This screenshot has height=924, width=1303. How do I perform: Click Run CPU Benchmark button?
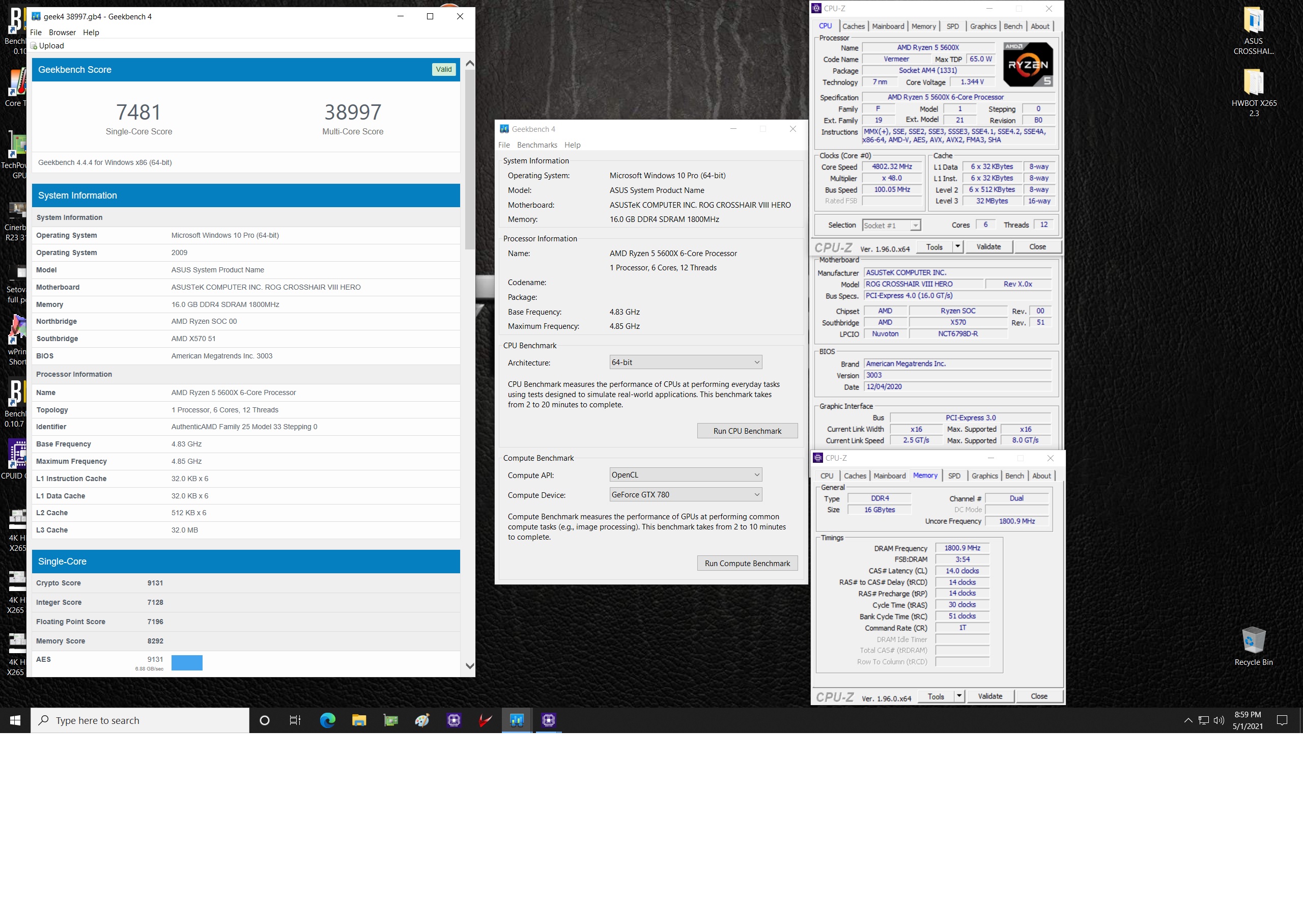pos(747,431)
